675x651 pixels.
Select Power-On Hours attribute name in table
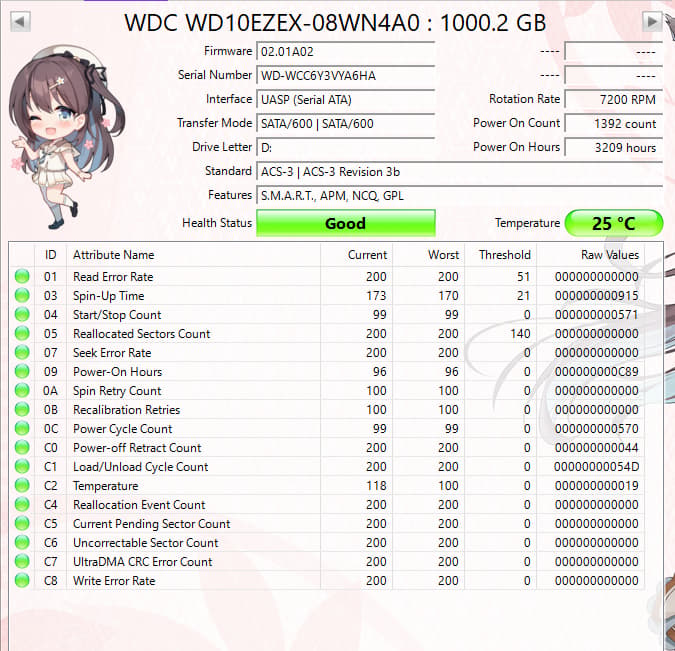[x=118, y=372]
